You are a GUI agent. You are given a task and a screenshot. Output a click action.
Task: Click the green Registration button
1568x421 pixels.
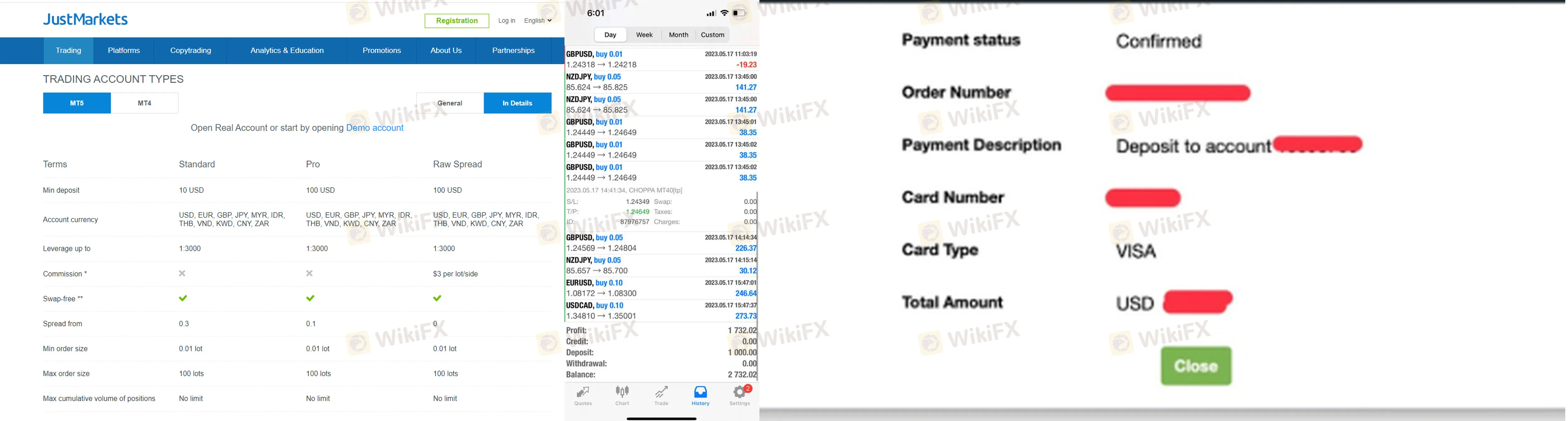pos(457,21)
